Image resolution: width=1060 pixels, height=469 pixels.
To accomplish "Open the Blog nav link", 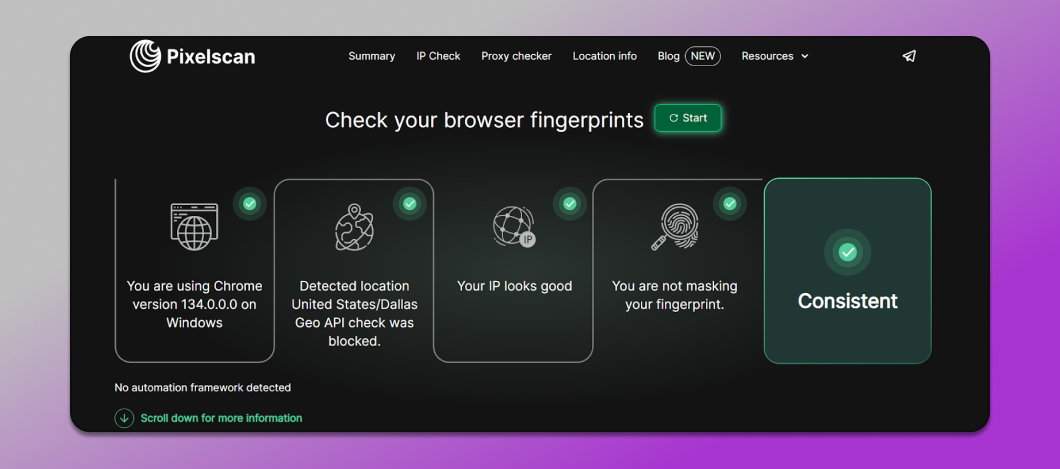I will [669, 56].
